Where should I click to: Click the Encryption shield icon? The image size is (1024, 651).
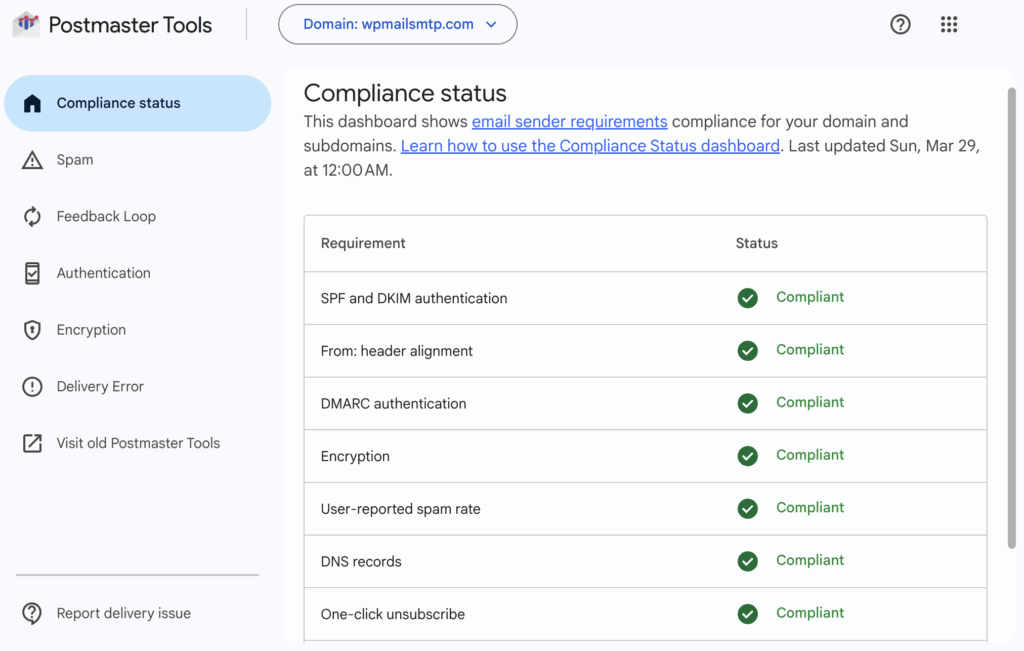click(32, 330)
